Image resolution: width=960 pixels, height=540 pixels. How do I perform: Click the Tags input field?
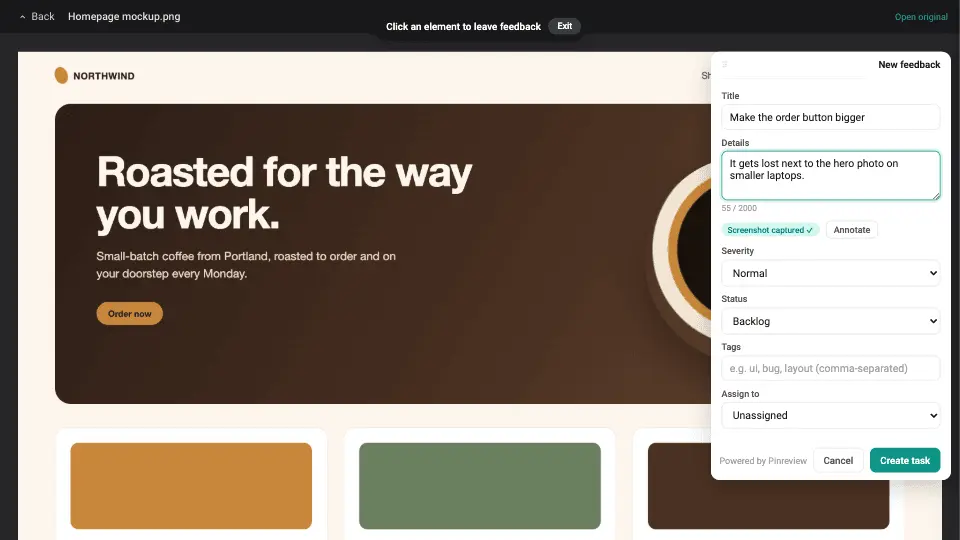(830, 368)
